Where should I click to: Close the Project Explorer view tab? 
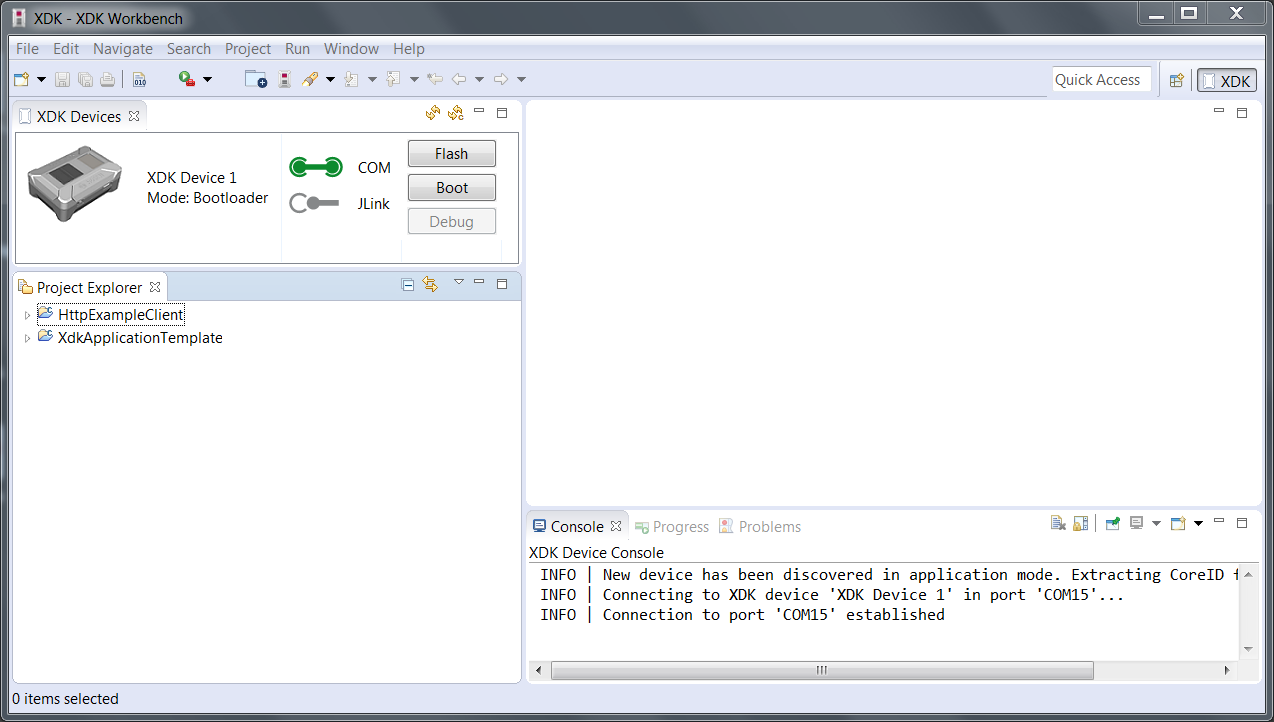pos(155,287)
